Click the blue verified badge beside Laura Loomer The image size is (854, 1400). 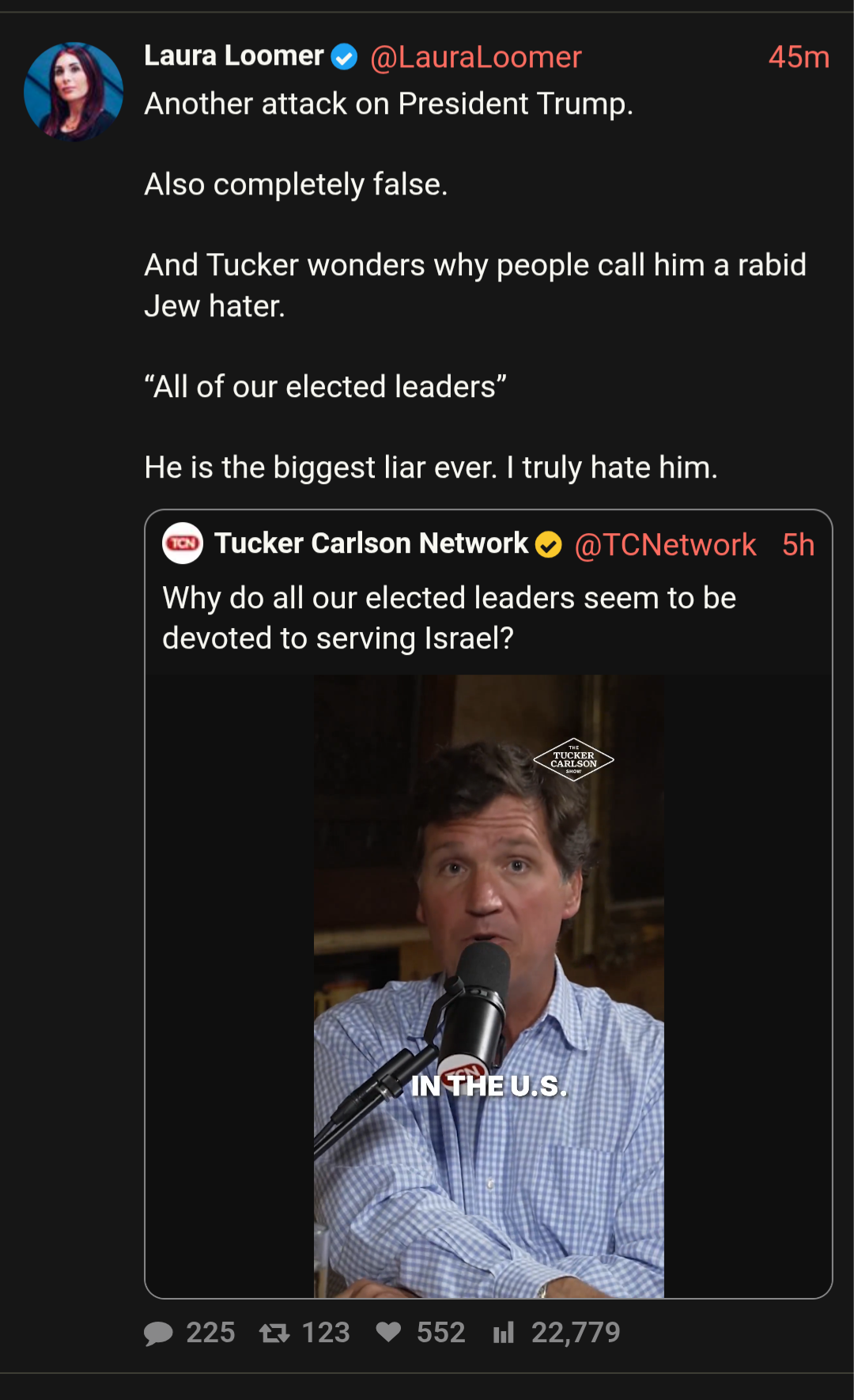click(x=344, y=57)
